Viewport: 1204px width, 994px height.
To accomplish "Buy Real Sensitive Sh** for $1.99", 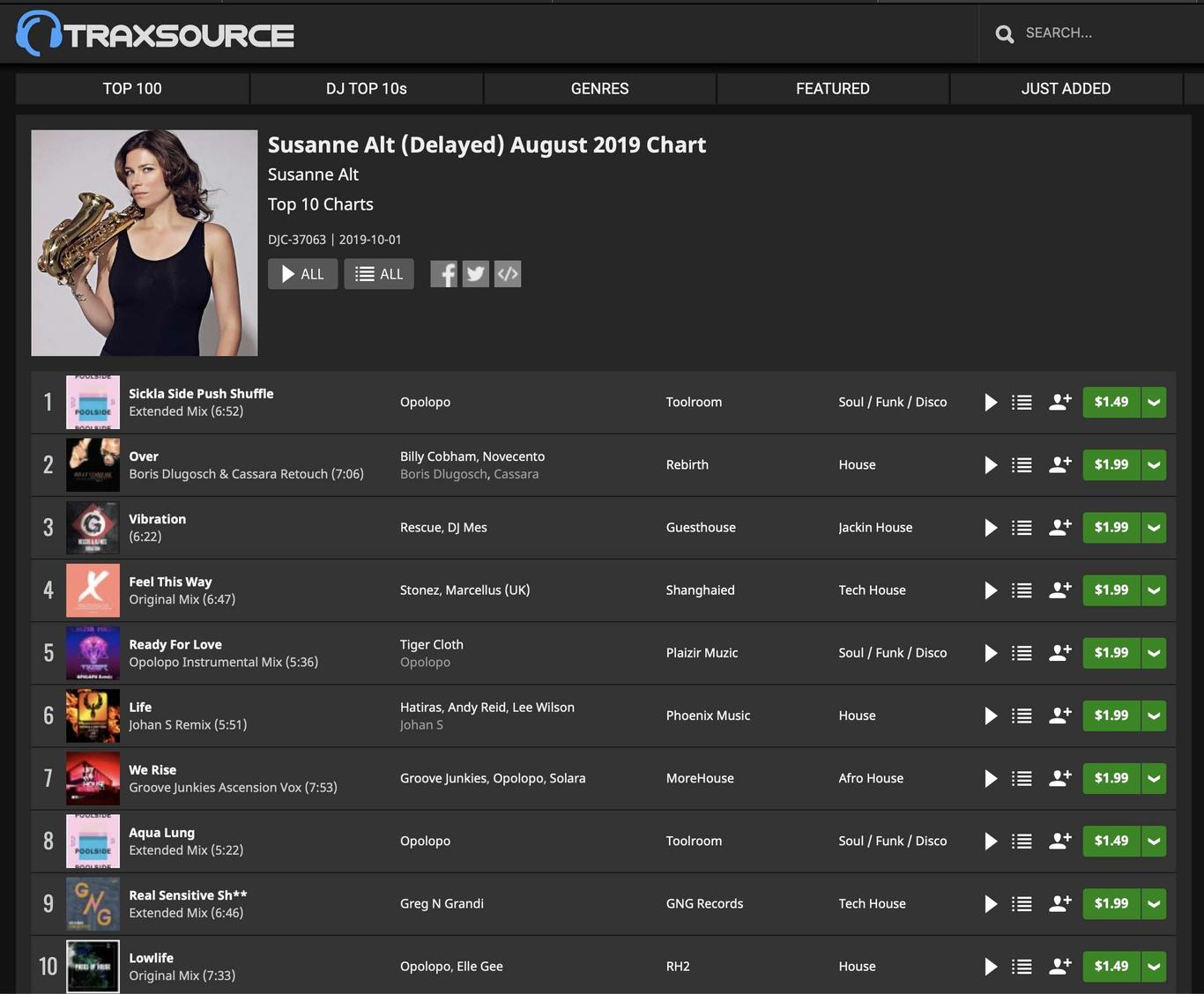I will click(1111, 904).
